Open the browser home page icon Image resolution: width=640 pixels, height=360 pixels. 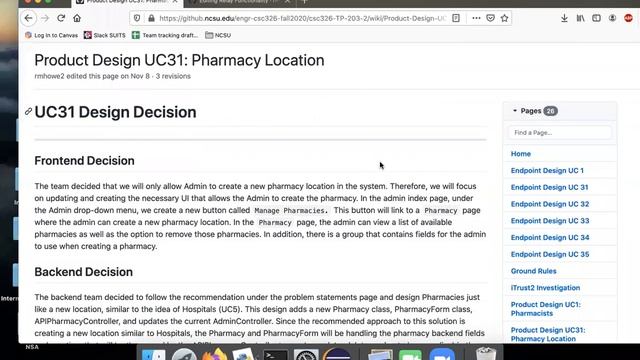77,18
